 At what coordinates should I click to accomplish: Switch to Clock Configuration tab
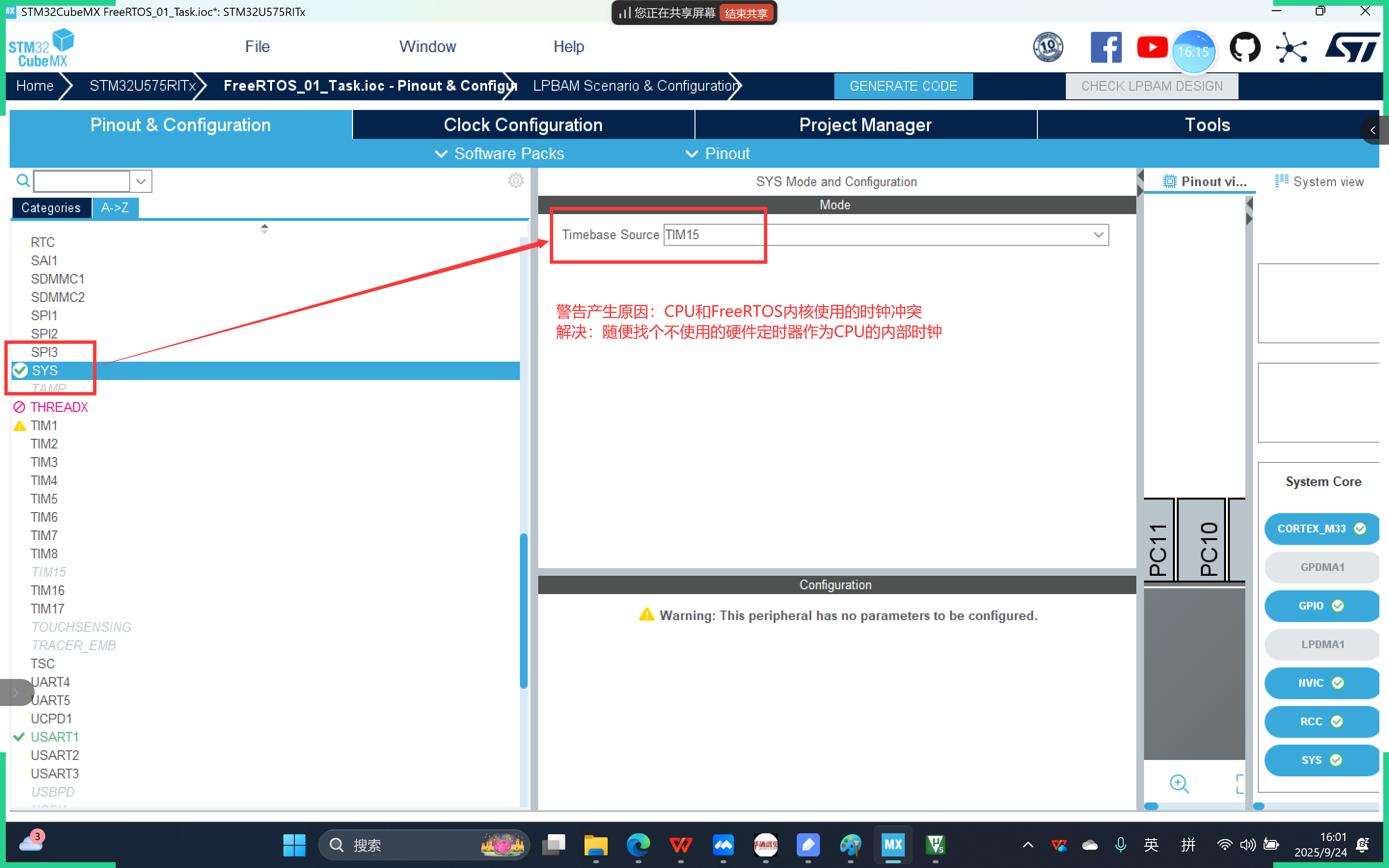pyautogui.click(x=523, y=124)
